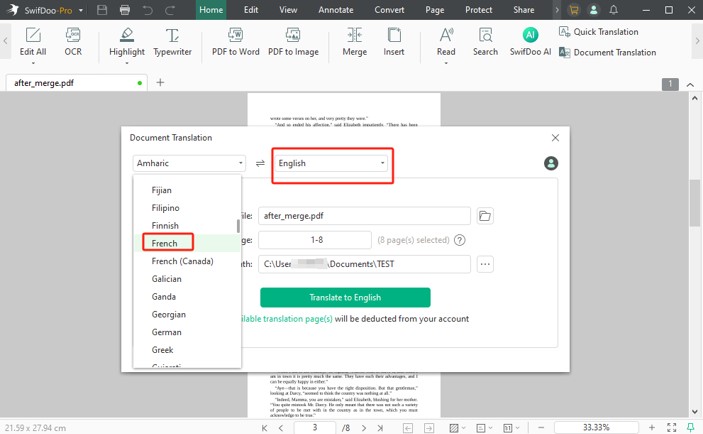Image resolution: width=703 pixels, height=434 pixels.
Task: Click the Read tool
Action: pos(446,41)
